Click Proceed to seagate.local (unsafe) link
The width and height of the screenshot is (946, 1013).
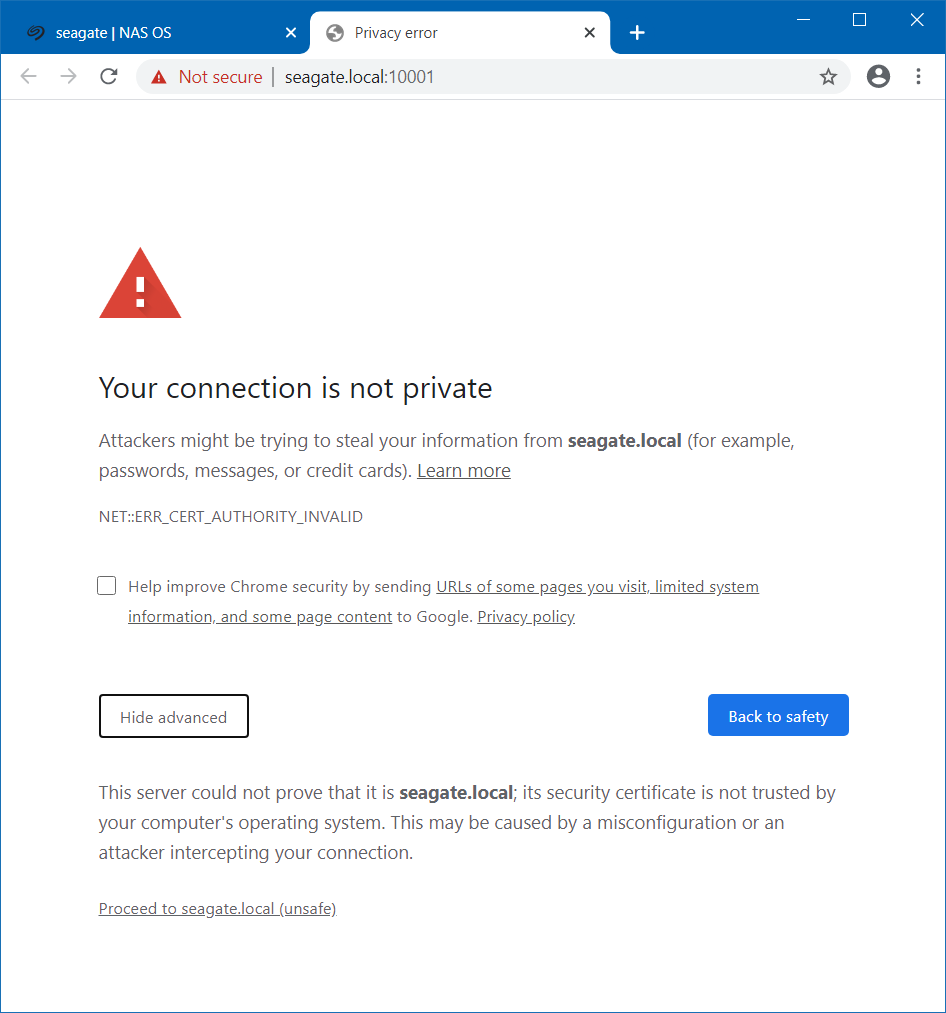click(217, 908)
